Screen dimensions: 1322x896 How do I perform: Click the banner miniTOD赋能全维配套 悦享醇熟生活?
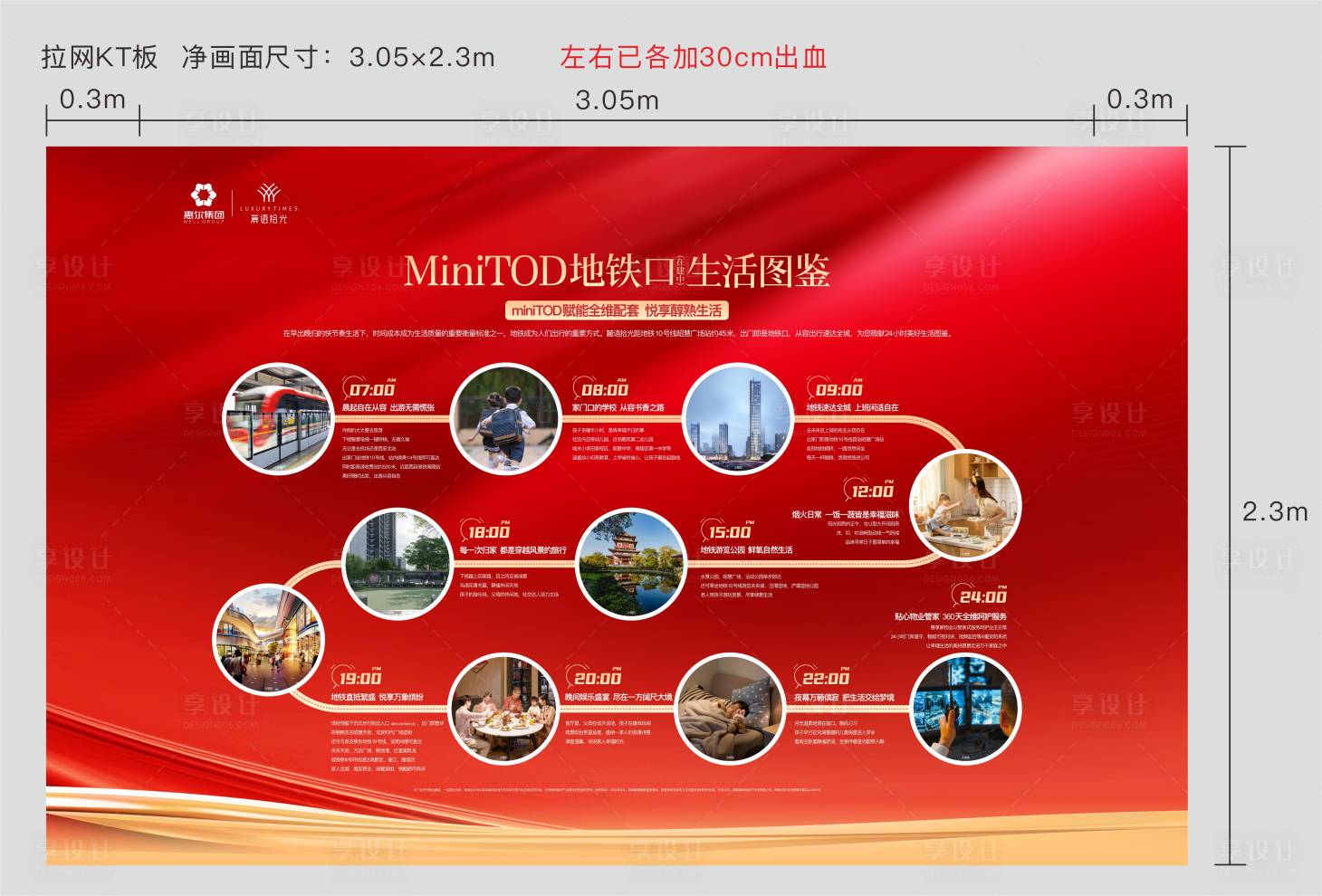point(617,310)
